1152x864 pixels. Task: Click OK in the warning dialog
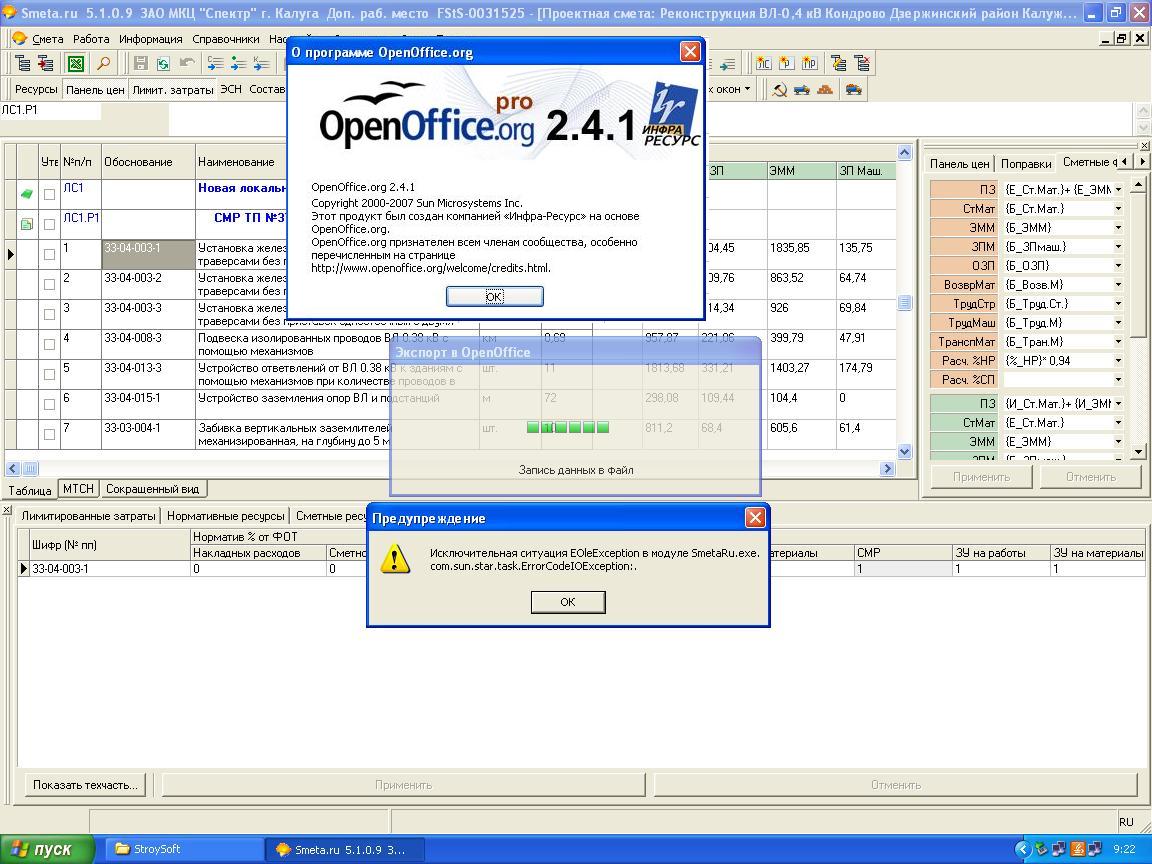568,602
